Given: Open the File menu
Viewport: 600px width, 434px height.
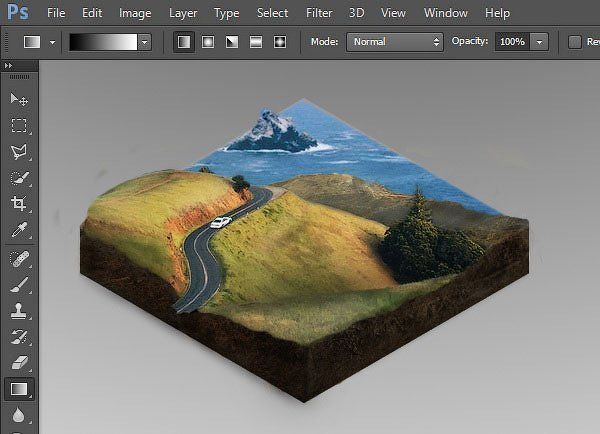Looking at the screenshot, I should 56,13.
